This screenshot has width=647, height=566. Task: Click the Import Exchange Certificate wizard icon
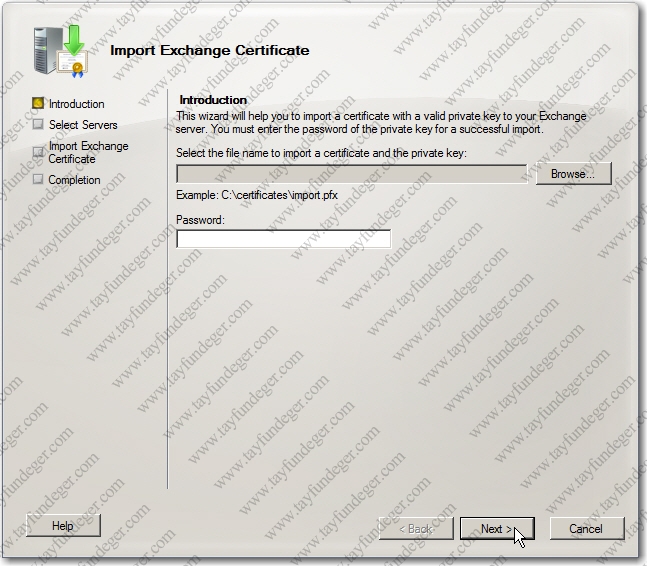(x=61, y=51)
